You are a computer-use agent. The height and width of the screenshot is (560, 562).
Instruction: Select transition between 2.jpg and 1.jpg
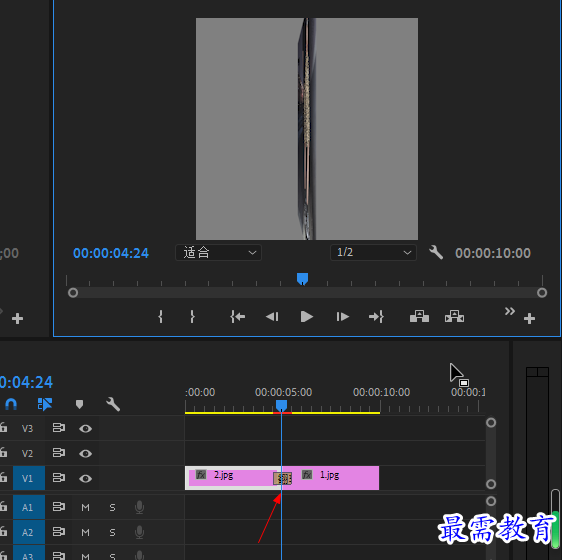coord(282,478)
